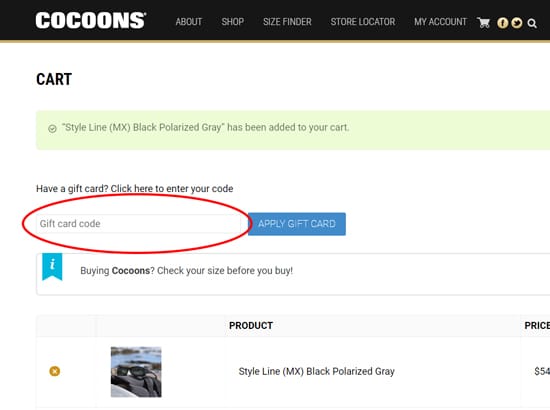Click the PRODUCT column header
Screen dimensions: 550x410
[251, 325]
